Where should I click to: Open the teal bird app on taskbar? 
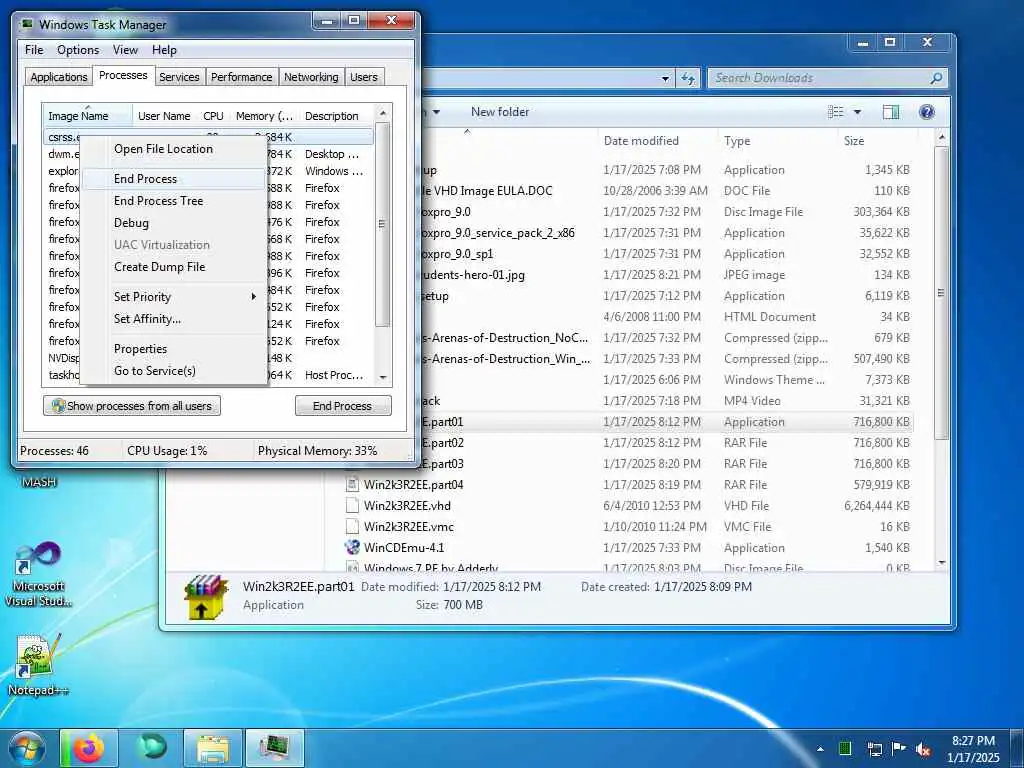[152, 748]
